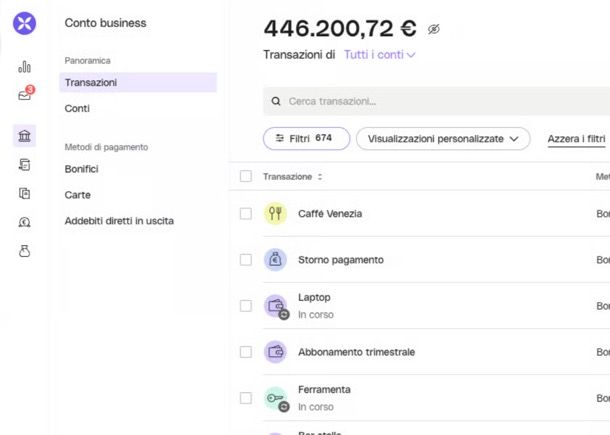Expand the Tutti i conti account dropdown
The height and width of the screenshot is (435, 610).
click(x=380, y=55)
